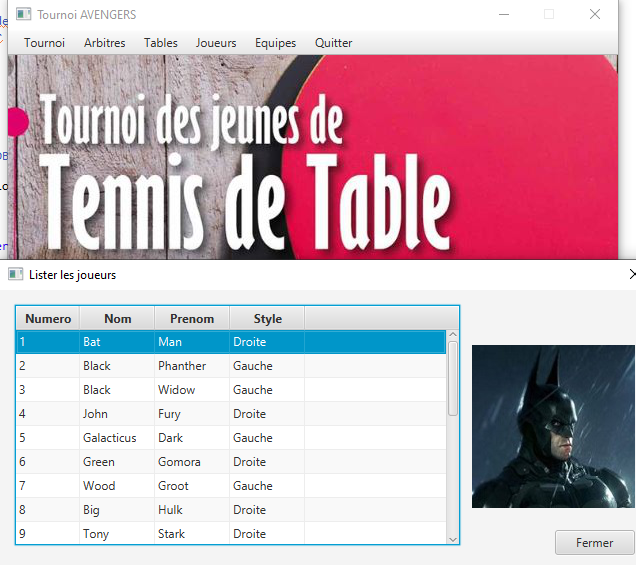
Task: Open the Tournoi menu
Action: click(44, 43)
